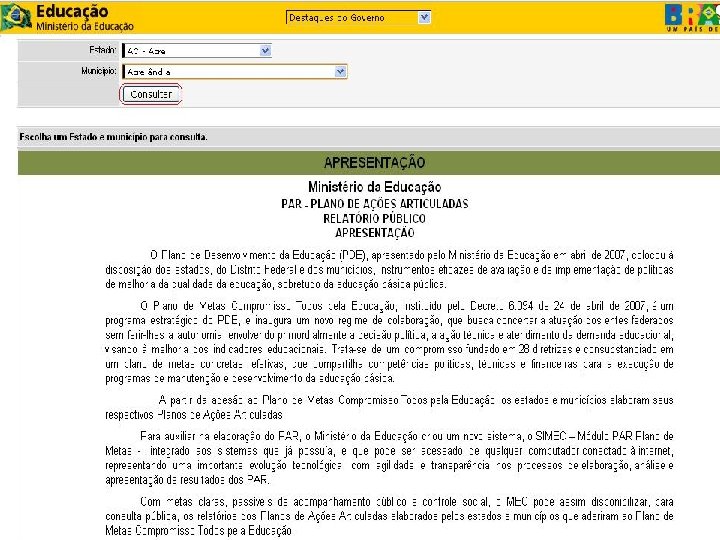Click the Brasil government logo at top right
This screenshot has width=720, height=540.
pyautogui.click(x=692, y=17)
